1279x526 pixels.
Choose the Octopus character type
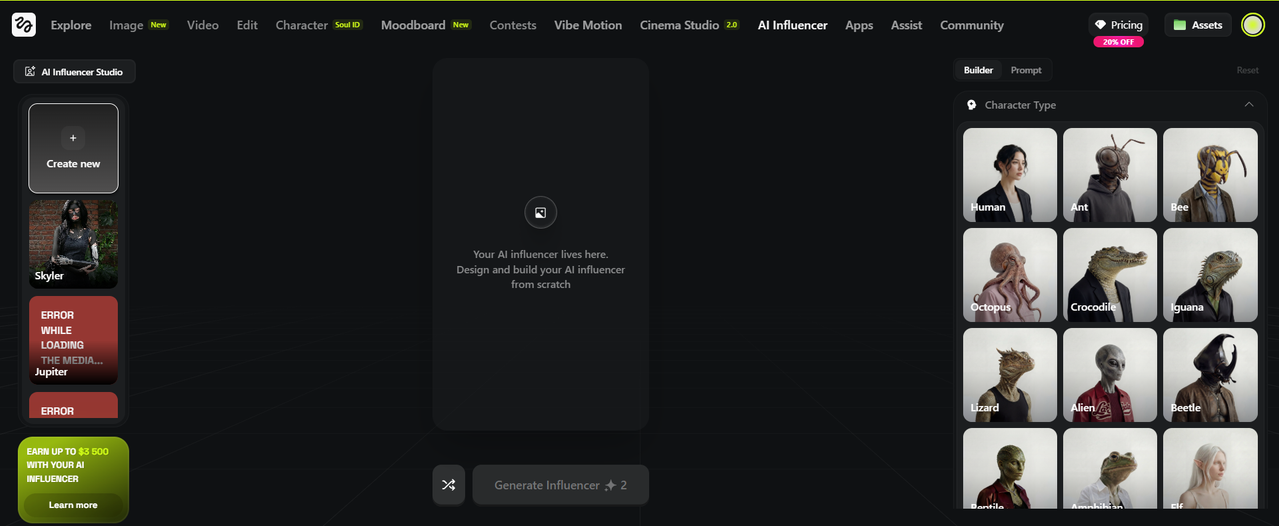coord(1010,275)
